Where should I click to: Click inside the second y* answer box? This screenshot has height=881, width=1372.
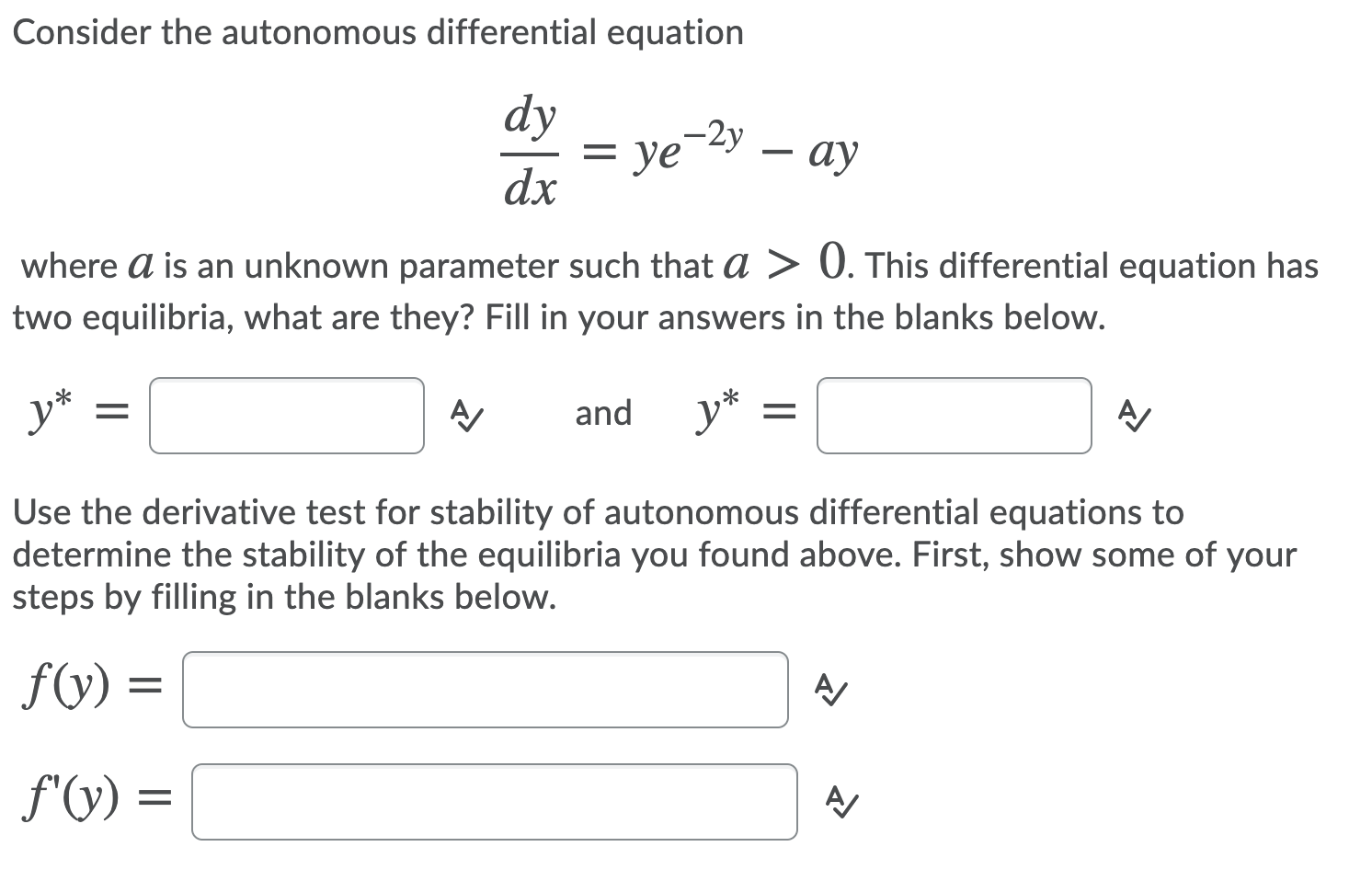(953, 416)
